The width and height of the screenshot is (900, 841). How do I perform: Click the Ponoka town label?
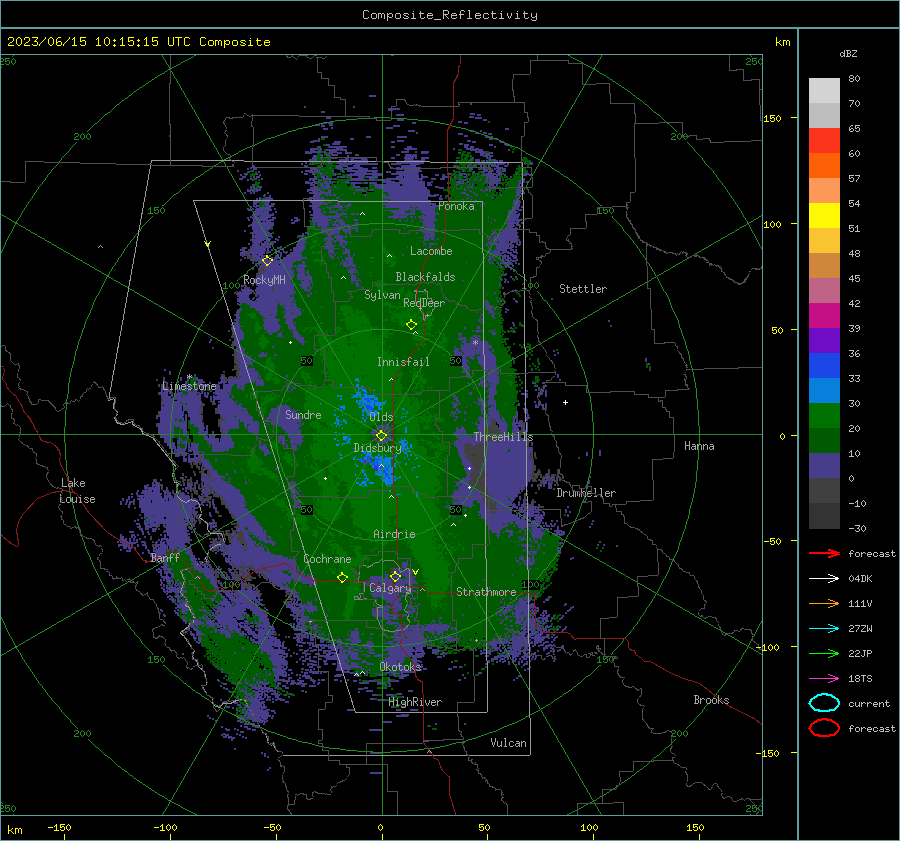456,206
